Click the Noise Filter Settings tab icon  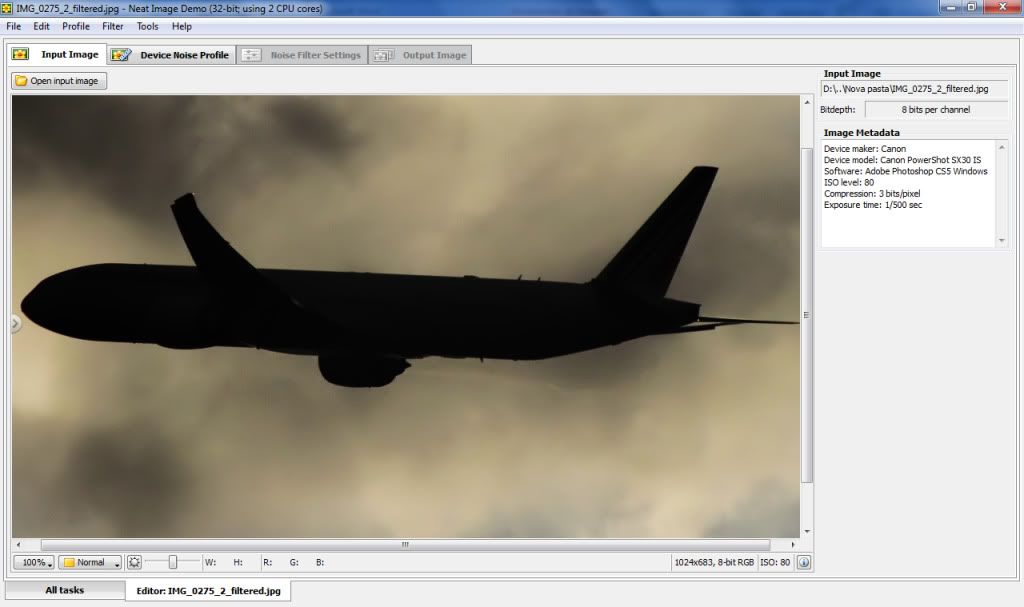click(x=251, y=55)
